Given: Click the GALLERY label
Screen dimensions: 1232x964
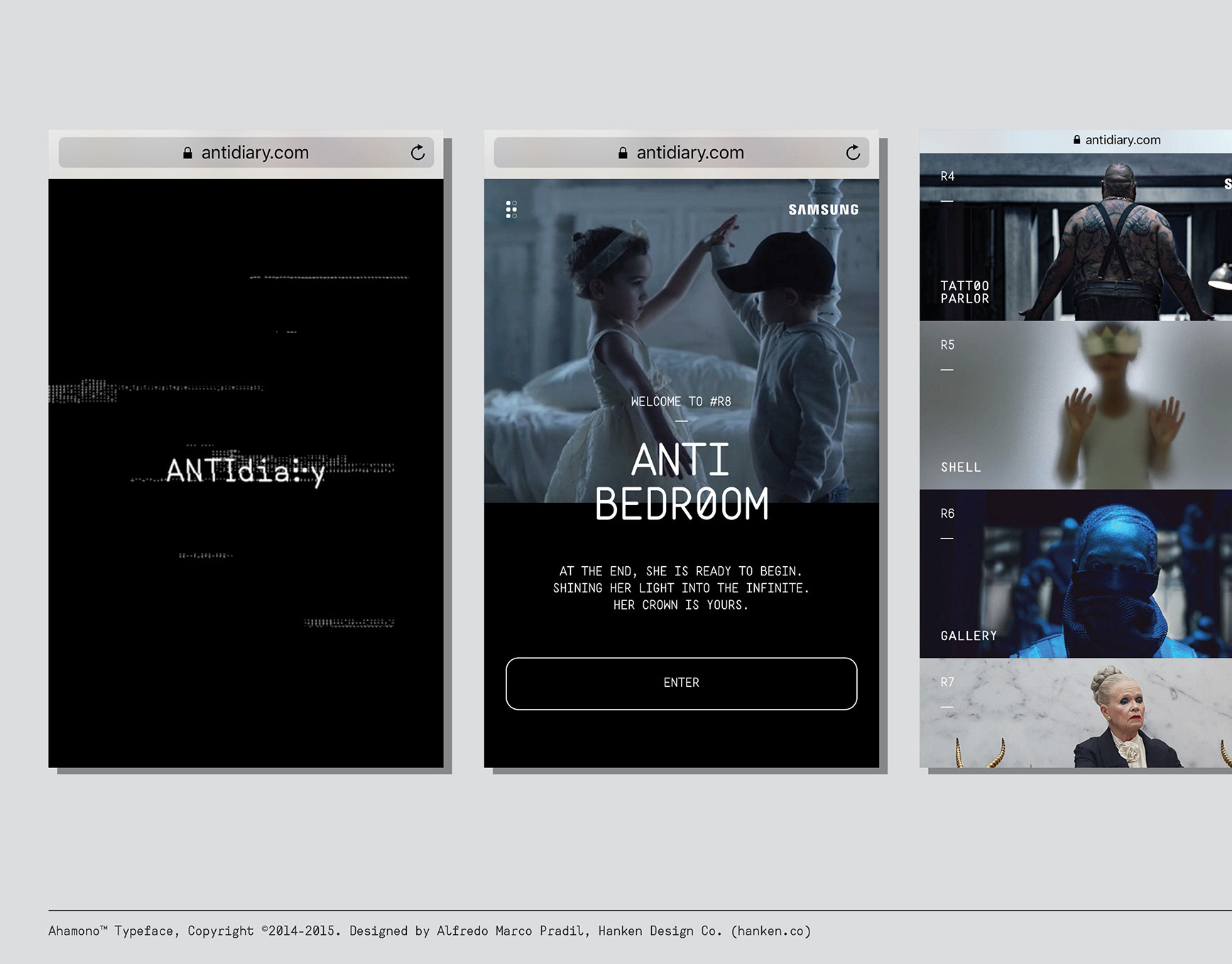Looking at the screenshot, I should pos(969,636).
